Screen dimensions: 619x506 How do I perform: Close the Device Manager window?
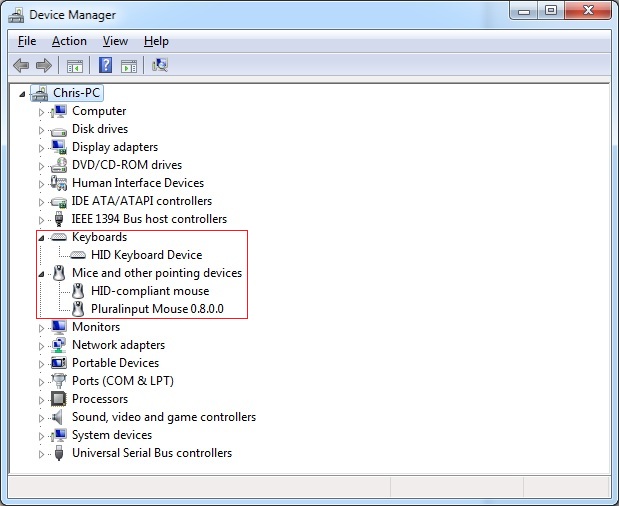coord(588,11)
